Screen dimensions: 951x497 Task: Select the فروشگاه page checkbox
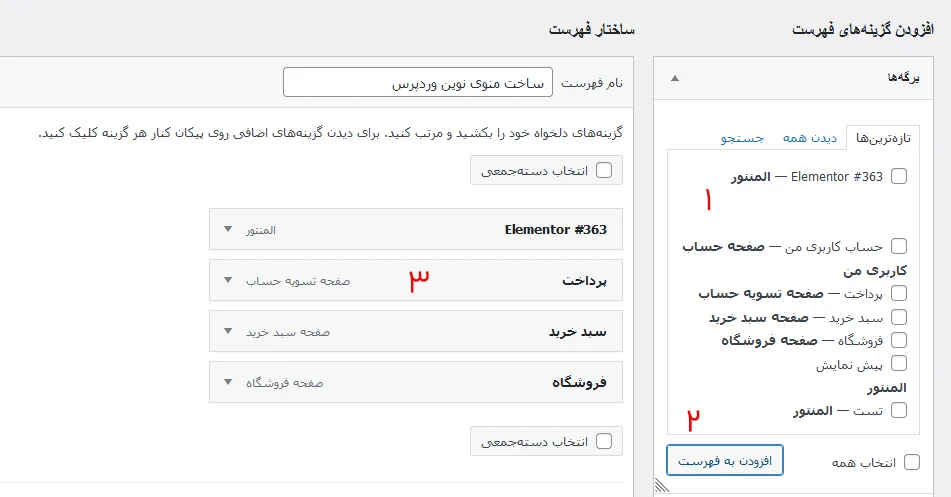tap(899, 340)
